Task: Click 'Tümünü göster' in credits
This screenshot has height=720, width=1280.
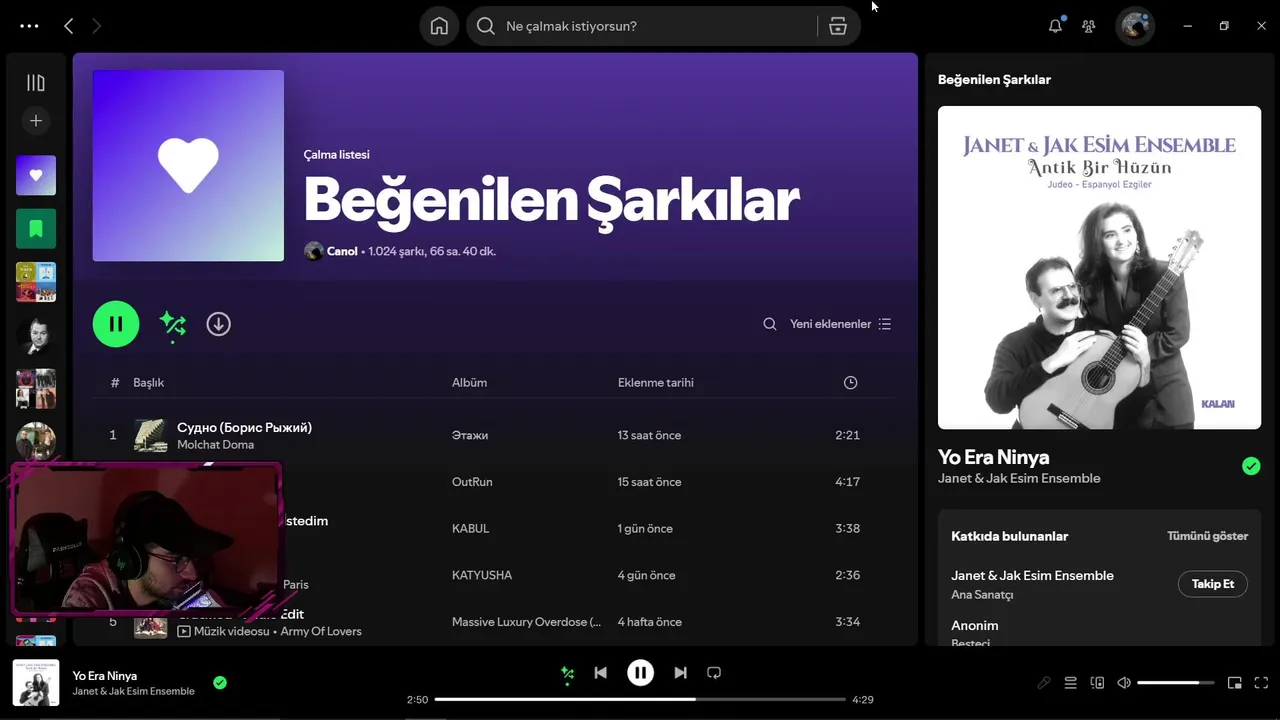Action: click(1207, 536)
